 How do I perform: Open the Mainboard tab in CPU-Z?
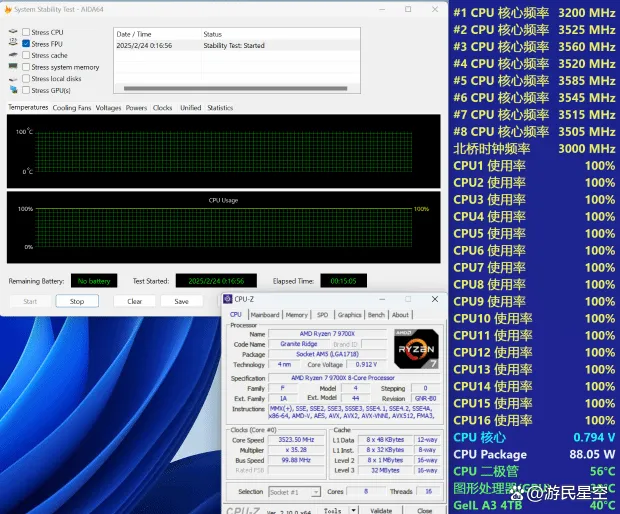coord(265,315)
